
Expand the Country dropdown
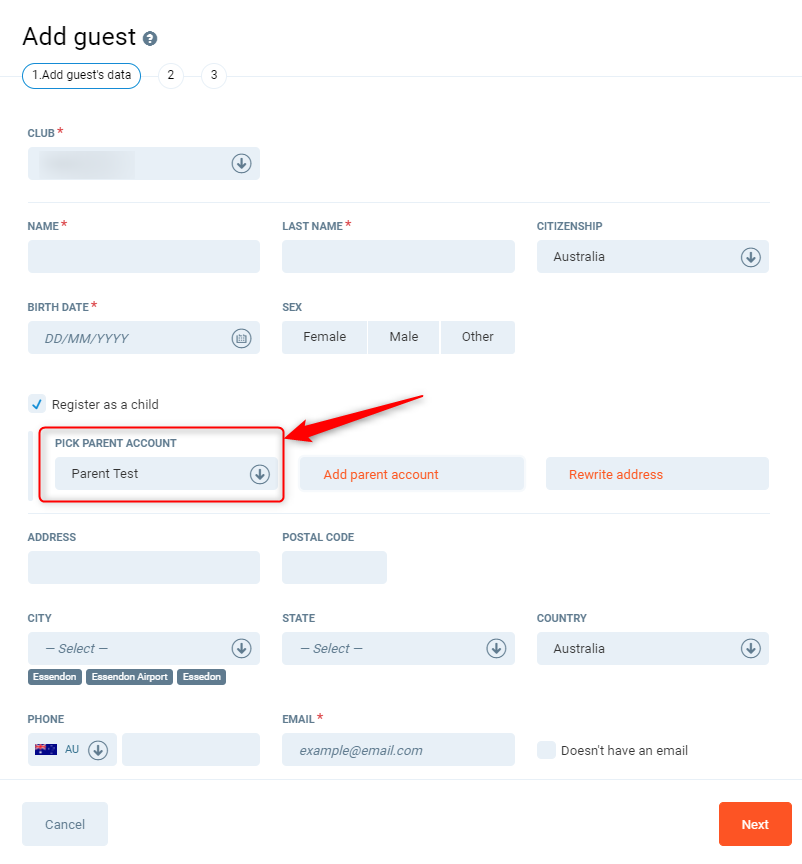[750, 648]
